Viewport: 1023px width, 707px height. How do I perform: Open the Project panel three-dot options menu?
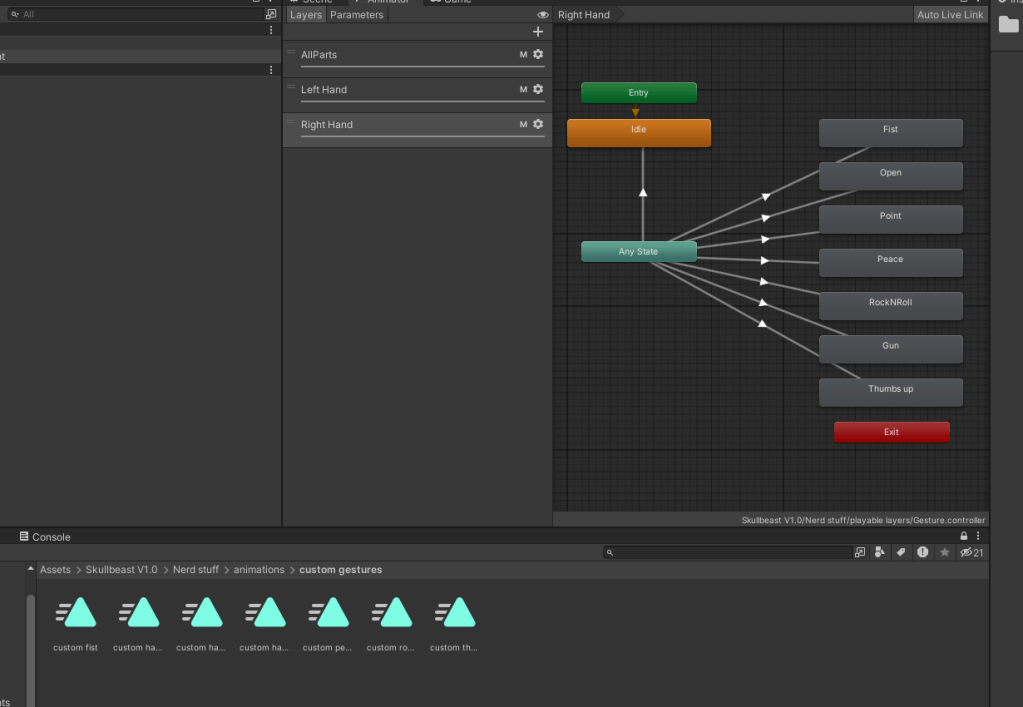978,537
